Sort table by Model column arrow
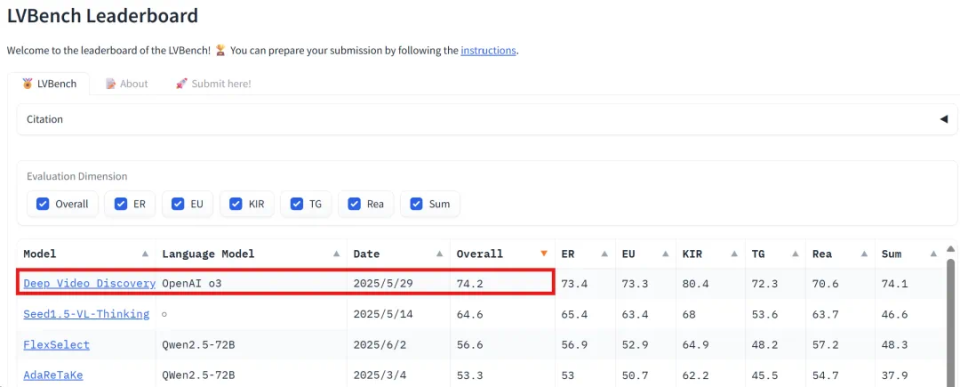Viewport: 960px width, 387px height. 145,254
